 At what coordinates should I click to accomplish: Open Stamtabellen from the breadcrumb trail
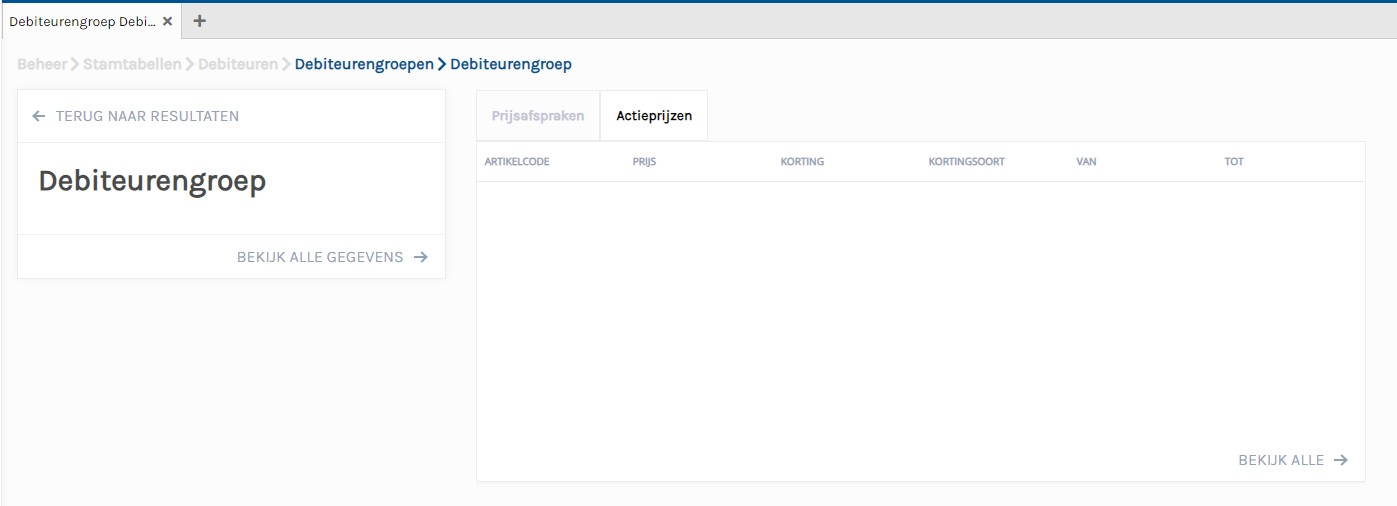[x=132, y=64]
